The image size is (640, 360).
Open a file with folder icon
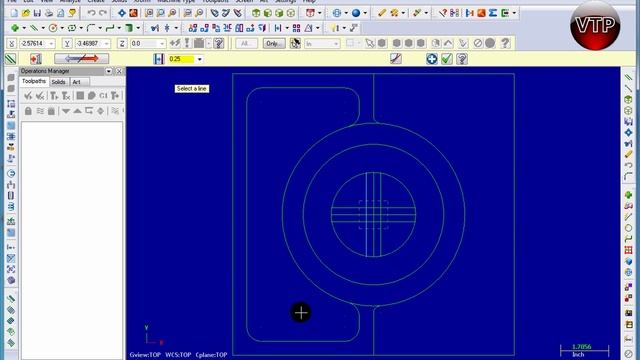(26, 13)
